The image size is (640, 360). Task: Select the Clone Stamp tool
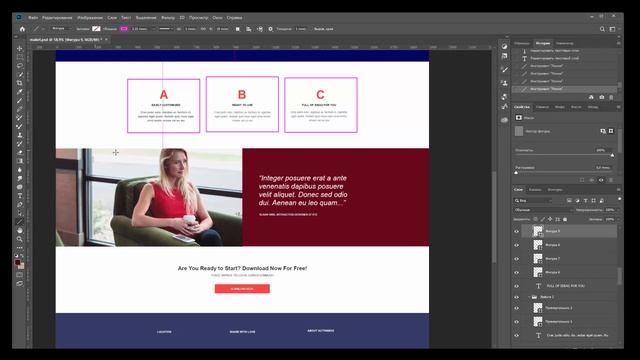[x=20, y=135]
